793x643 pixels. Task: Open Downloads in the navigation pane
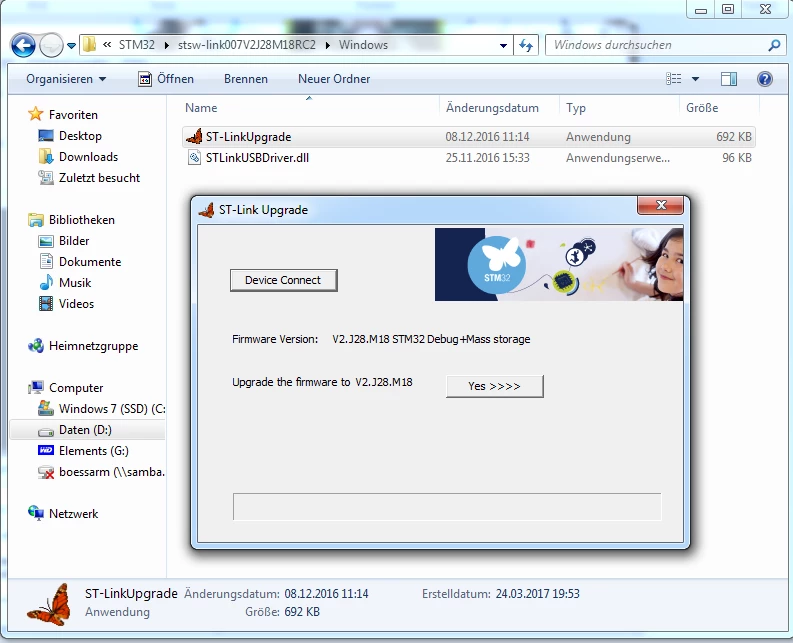[89, 157]
